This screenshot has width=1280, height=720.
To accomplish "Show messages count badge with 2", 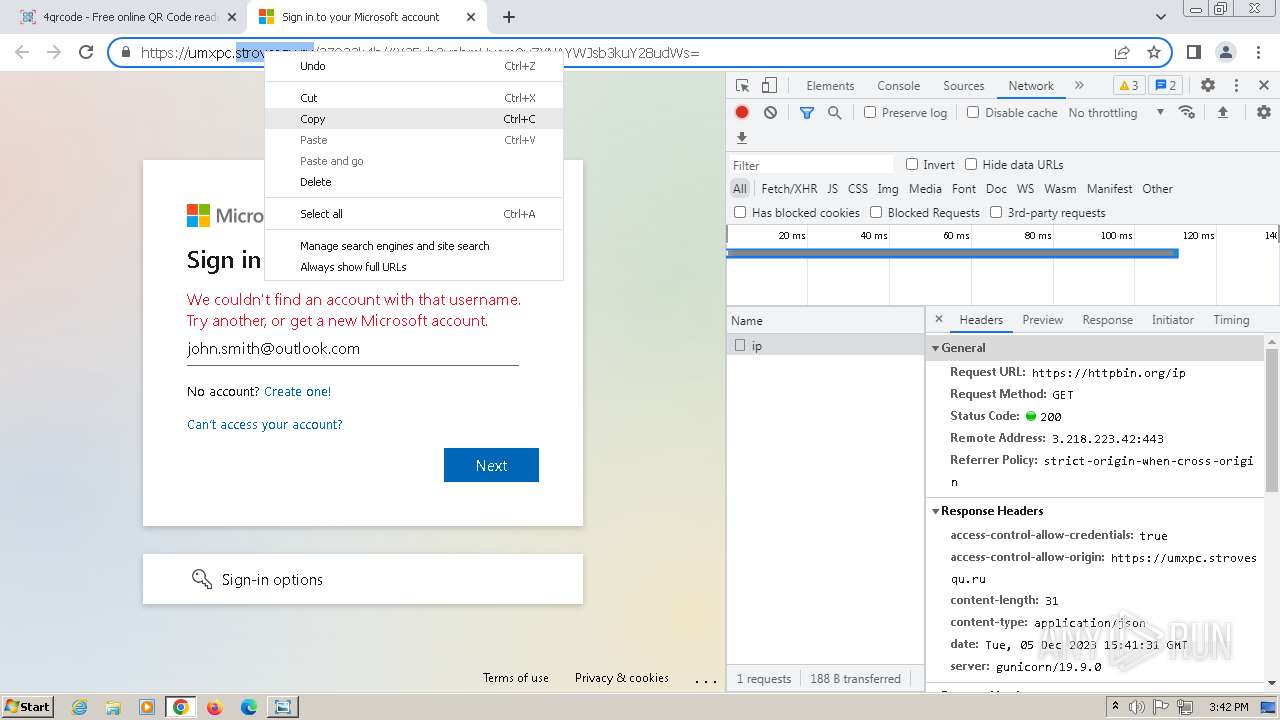I will (1165, 86).
